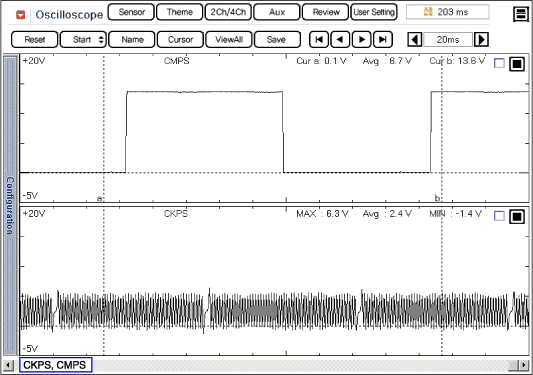The width and height of the screenshot is (533, 375).
Task: Toggle the Cursor function
Action: pos(180,40)
